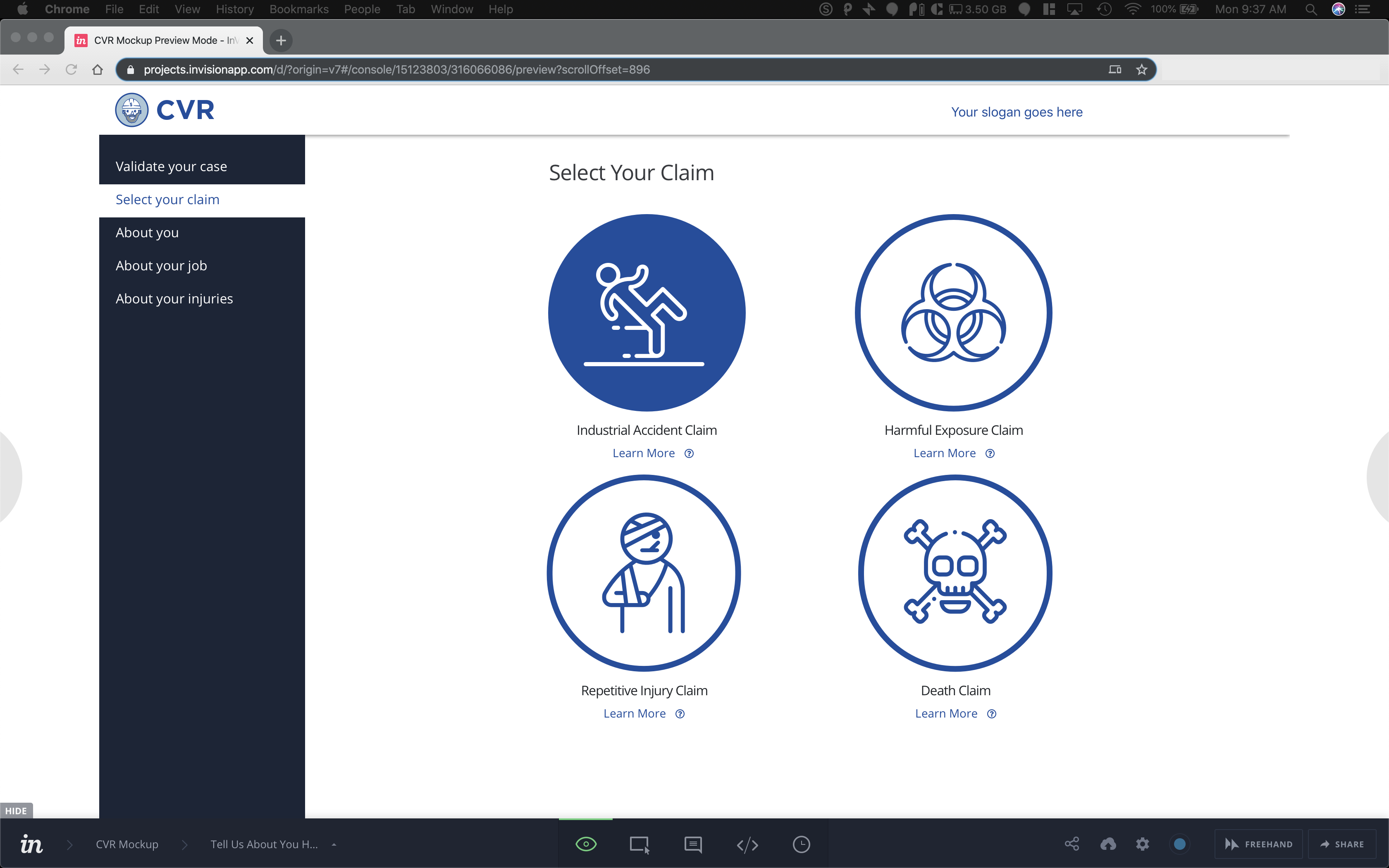Open Learn More under Harmful Exposure Claim
Screen dimensions: 1389x868
point(944,453)
